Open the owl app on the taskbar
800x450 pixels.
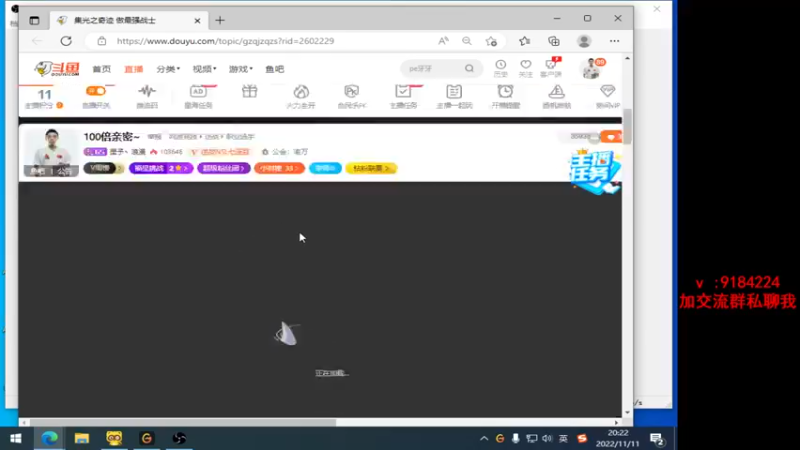[114, 438]
